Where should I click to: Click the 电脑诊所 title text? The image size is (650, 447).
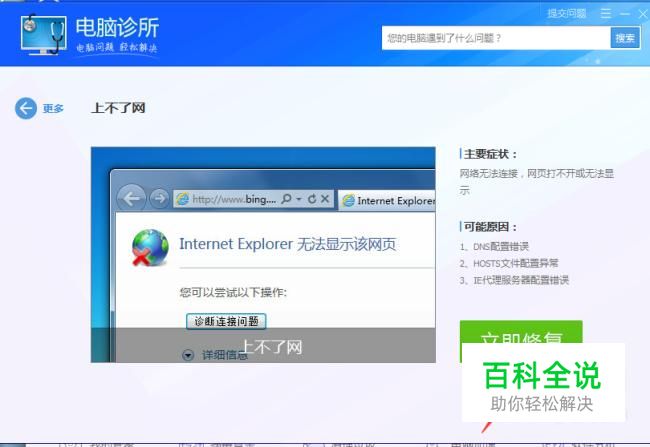pos(117,28)
